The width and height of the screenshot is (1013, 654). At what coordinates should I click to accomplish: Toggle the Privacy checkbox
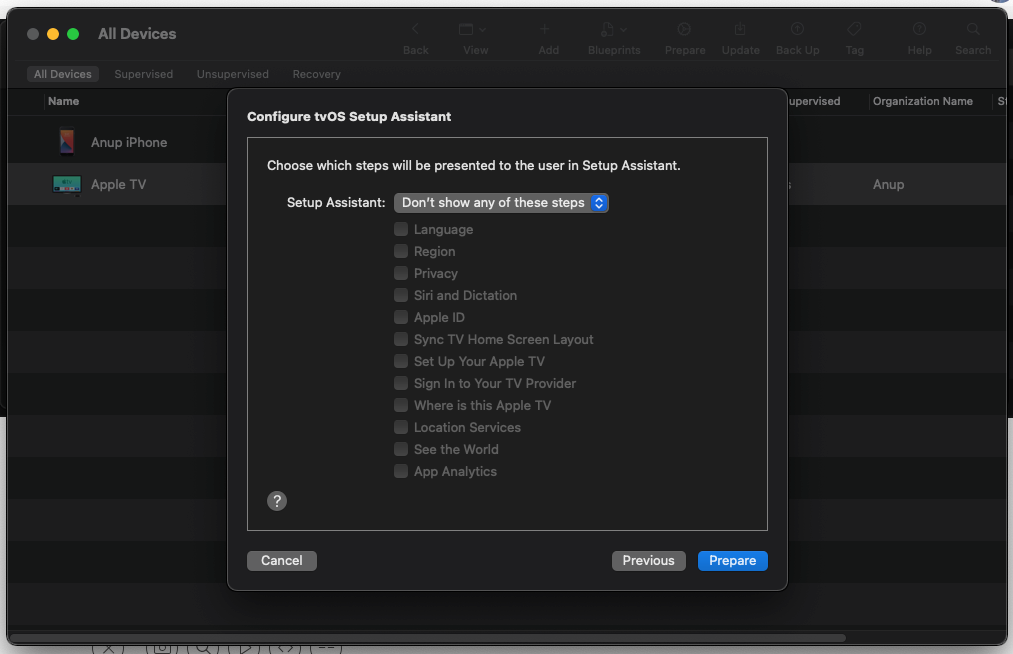pos(401,273)
